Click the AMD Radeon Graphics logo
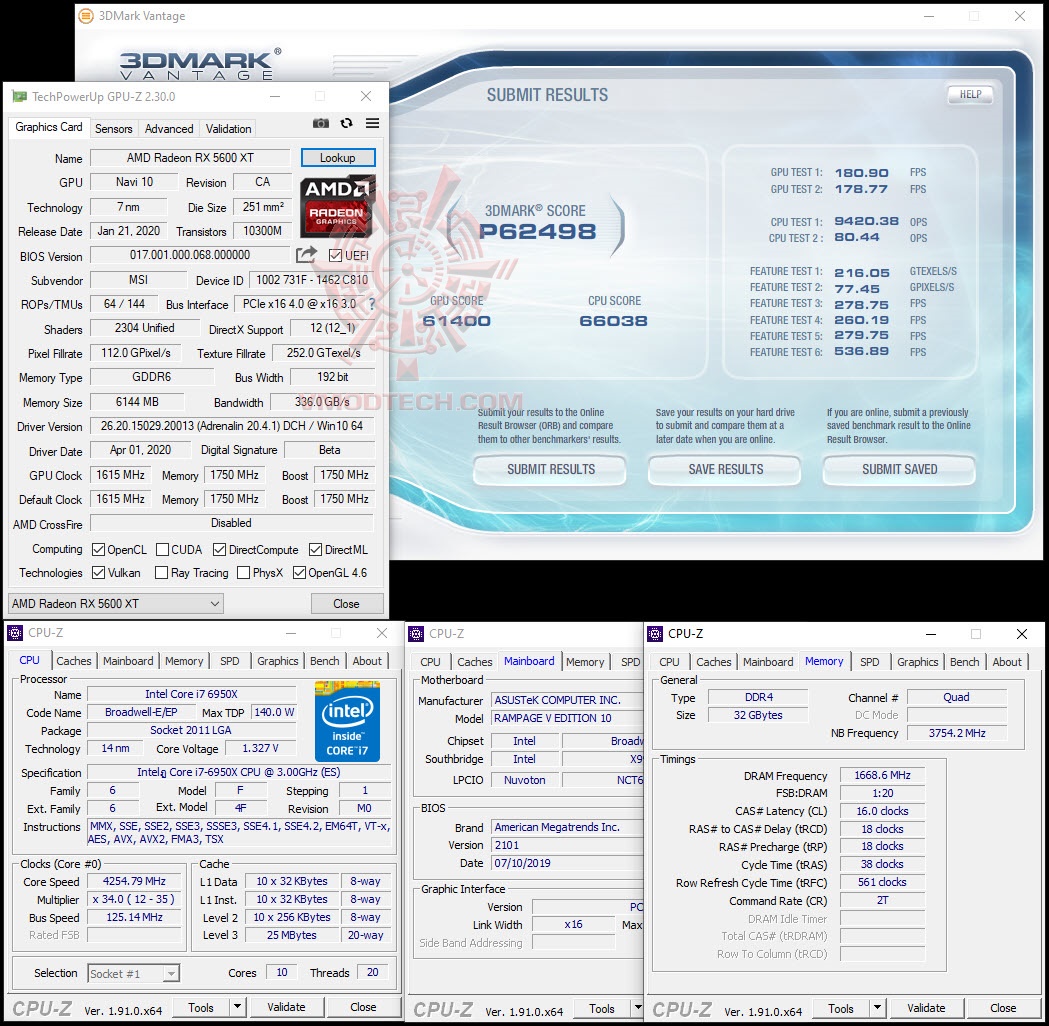 337,206
